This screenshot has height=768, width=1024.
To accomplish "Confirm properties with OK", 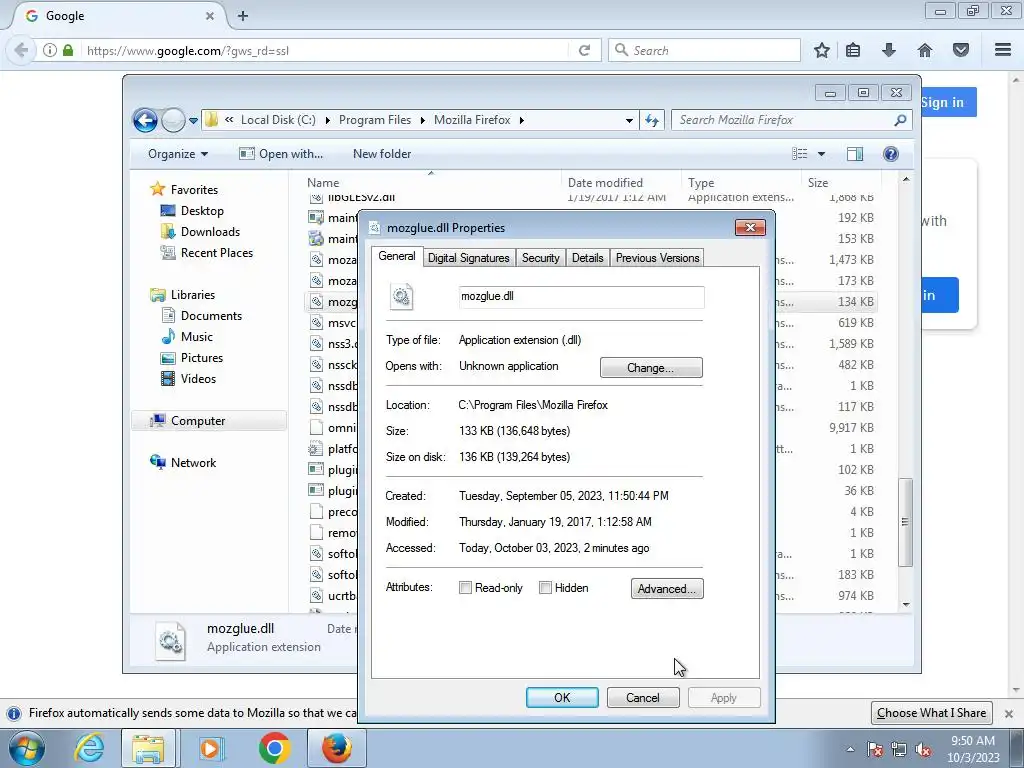I will [562, 697].
